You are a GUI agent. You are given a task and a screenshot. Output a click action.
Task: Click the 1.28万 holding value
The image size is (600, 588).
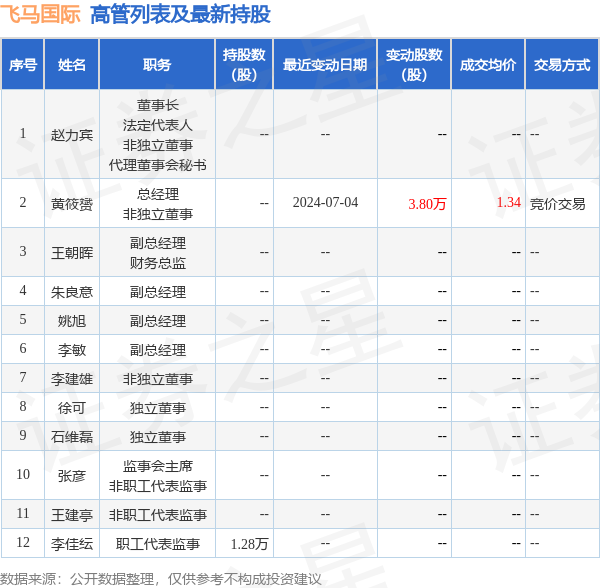pyautogui.click(x=249, y=544)
